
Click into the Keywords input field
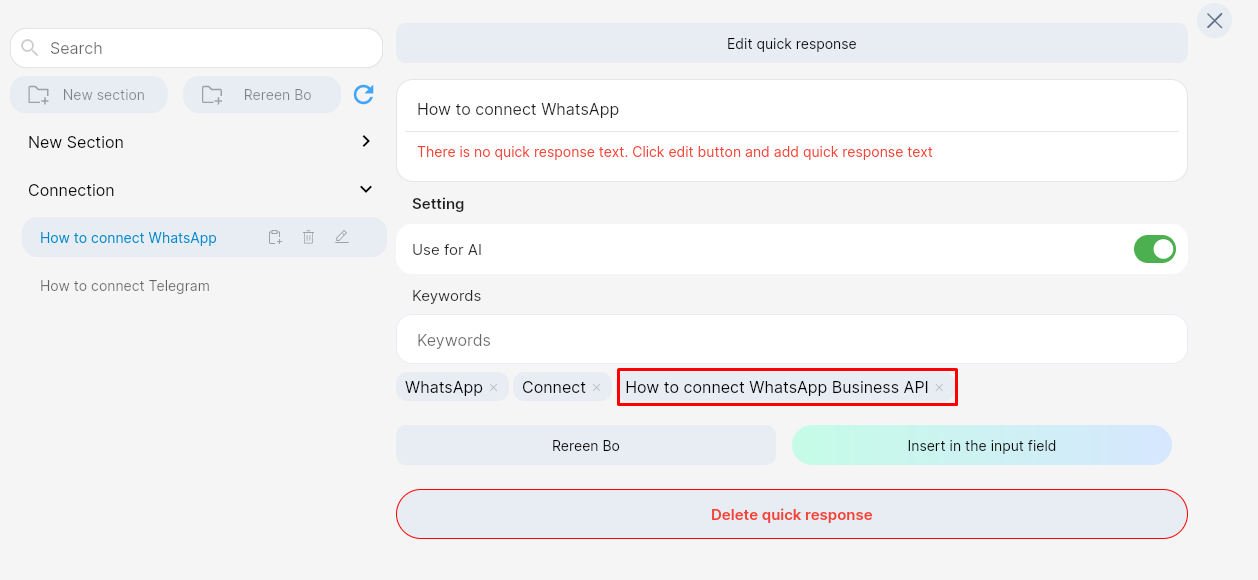click(792, 340)
